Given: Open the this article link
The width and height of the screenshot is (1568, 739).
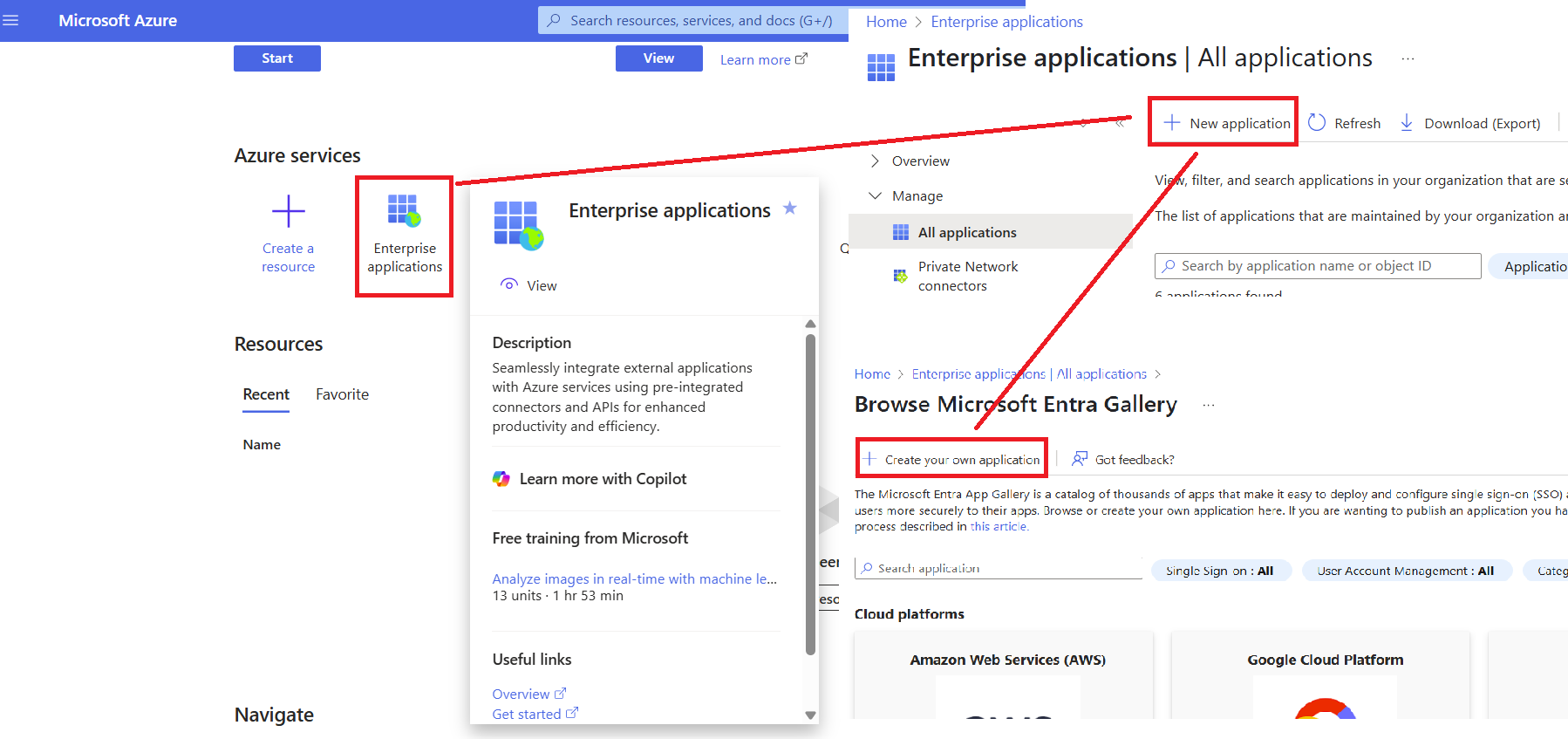Looking at the screenshot, I should click(999, 527).
